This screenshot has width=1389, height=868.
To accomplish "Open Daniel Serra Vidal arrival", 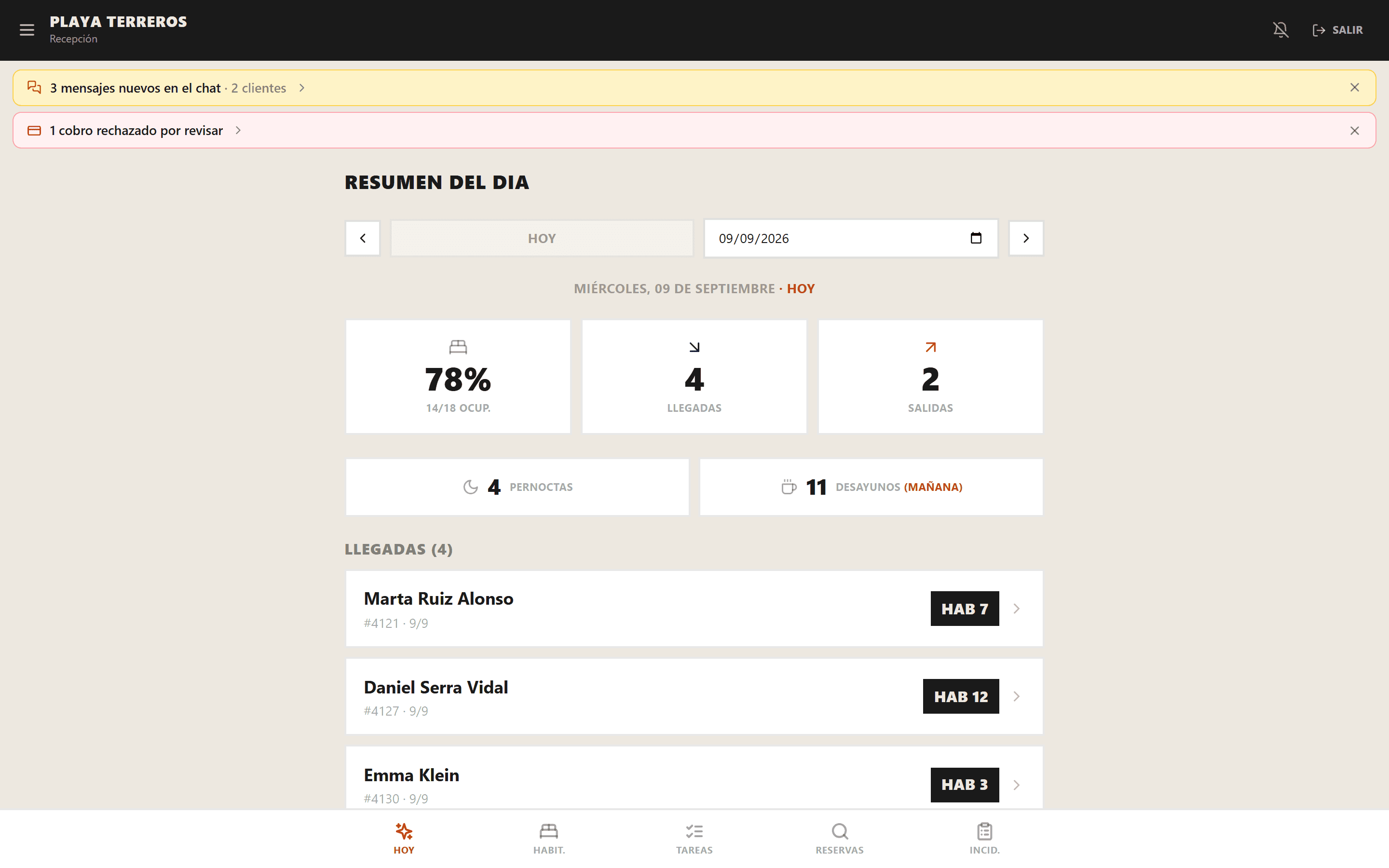I will click(694, 696).
